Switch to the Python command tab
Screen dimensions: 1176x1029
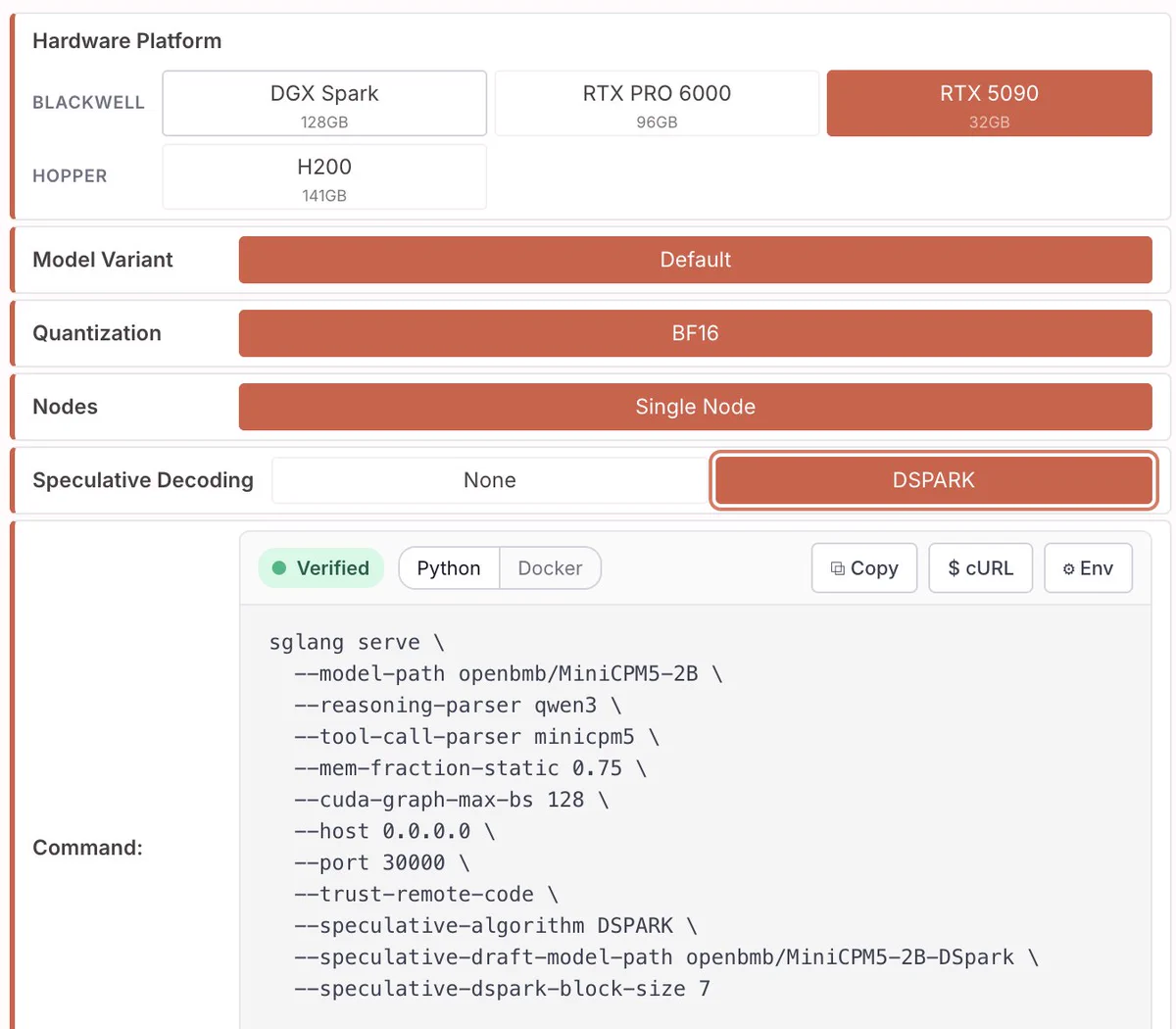coord(449,568)
